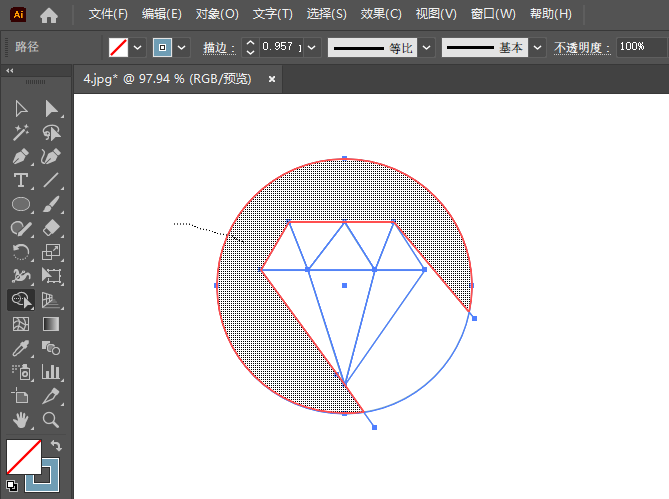Screen dimensions: 669x499
Task: Adjust stroke weight stepper arrows
Action: [250, 47]
